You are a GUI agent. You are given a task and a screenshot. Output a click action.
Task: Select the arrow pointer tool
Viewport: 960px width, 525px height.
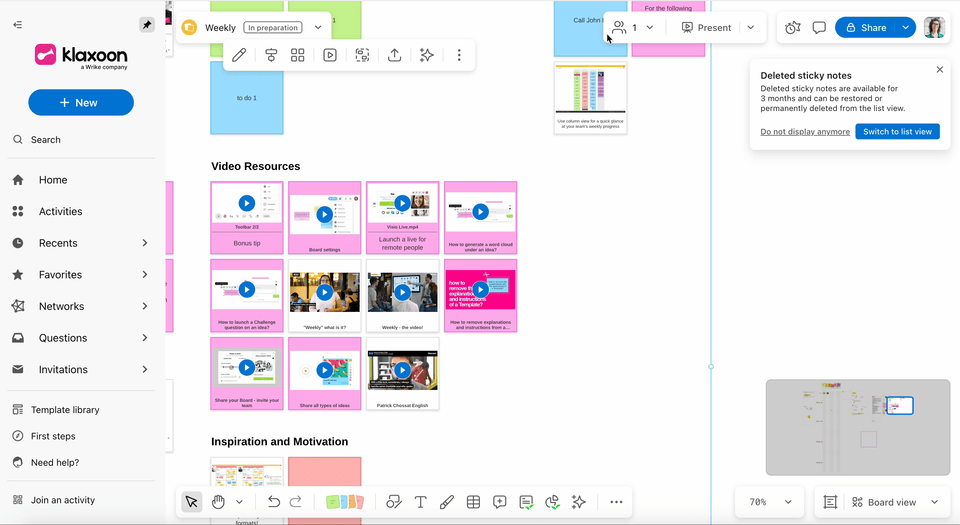(x=192, y=502)
